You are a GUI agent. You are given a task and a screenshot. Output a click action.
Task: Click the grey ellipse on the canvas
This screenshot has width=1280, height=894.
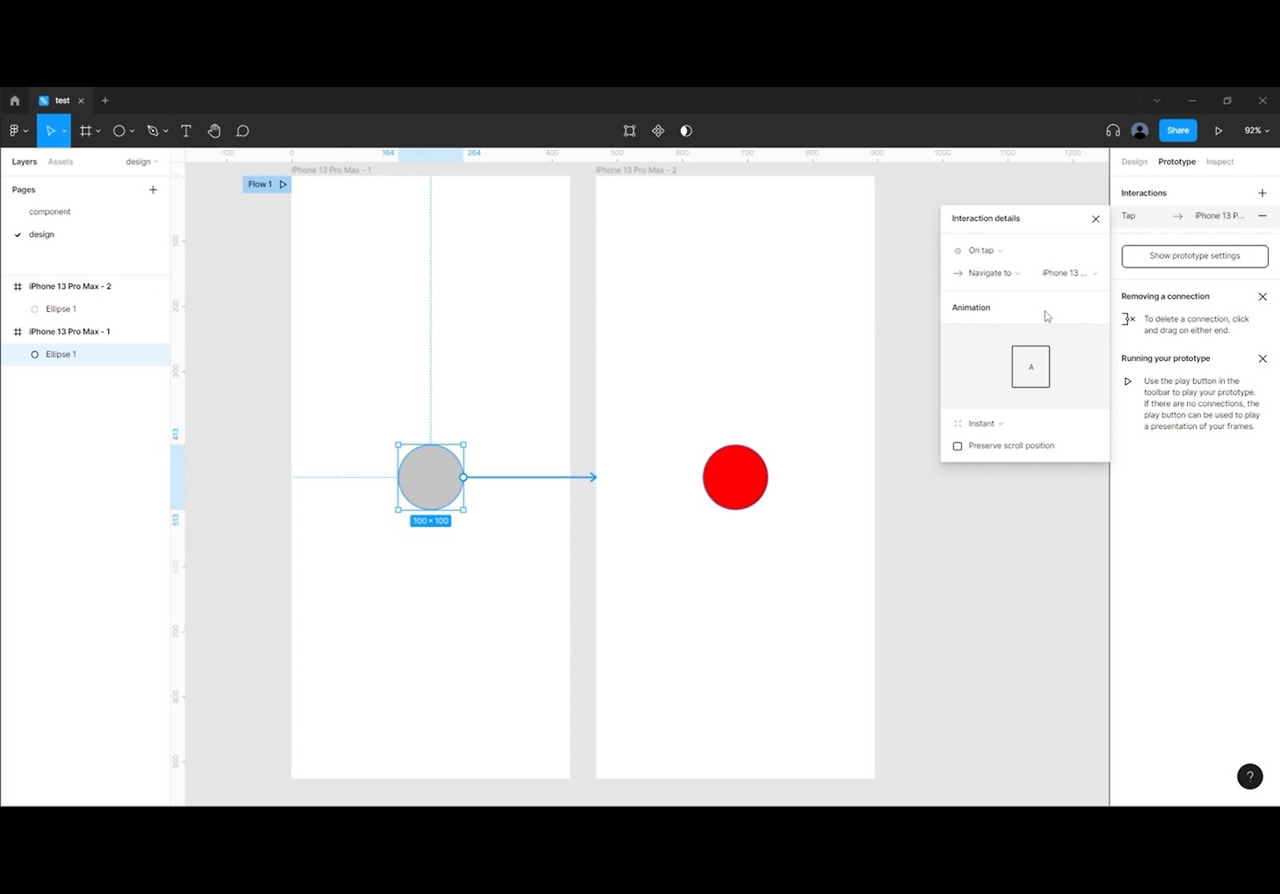pos(430,478)
